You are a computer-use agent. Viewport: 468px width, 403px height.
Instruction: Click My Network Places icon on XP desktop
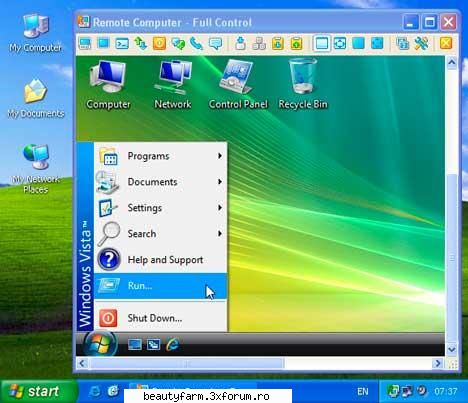coord(36,169)
